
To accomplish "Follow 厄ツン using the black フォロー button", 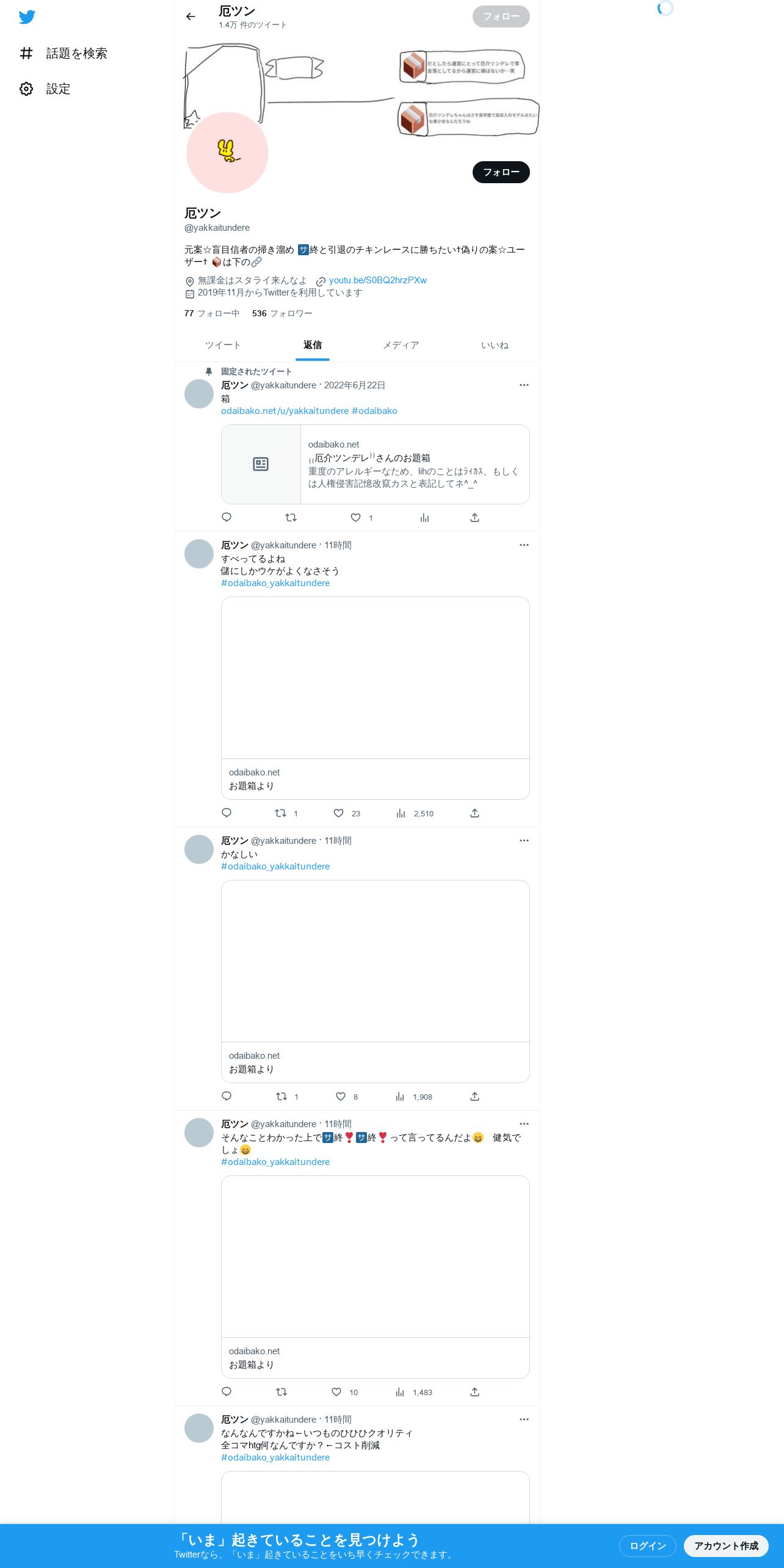I will [x=501, y=172].
